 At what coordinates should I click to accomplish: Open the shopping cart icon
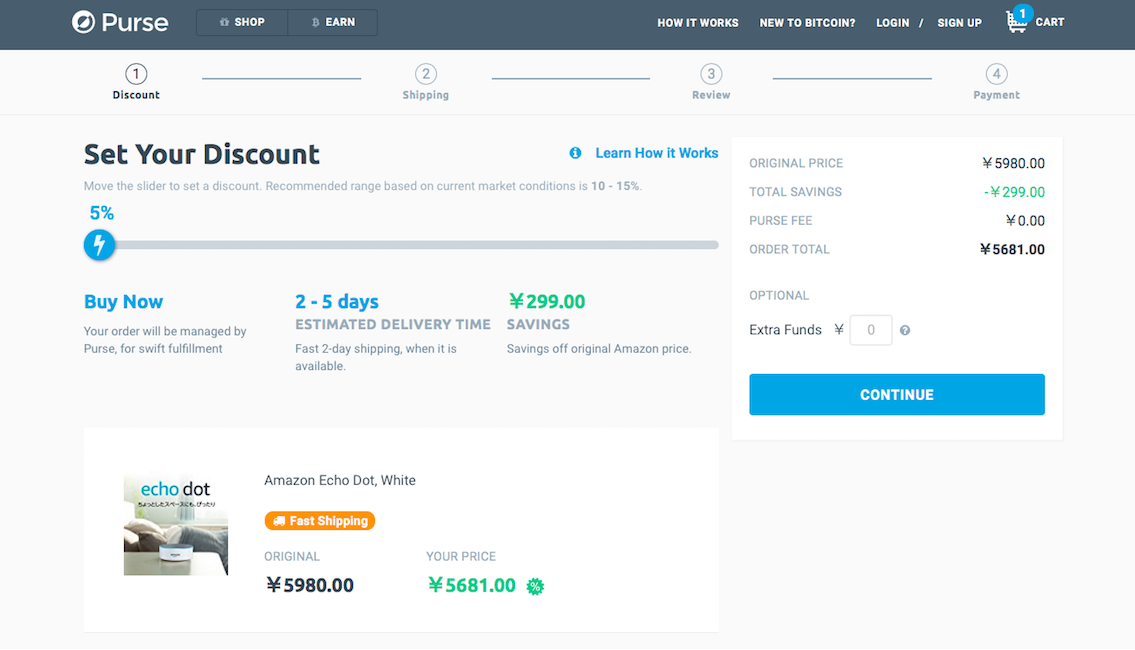(1018, 21)
